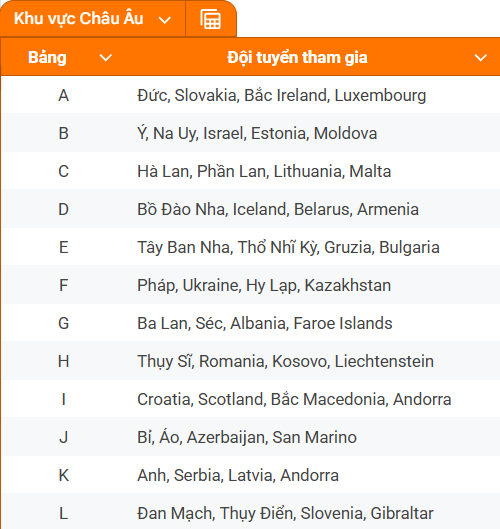Select group G letter cell
The image size is (500, 529).
(x=63, y=323)
